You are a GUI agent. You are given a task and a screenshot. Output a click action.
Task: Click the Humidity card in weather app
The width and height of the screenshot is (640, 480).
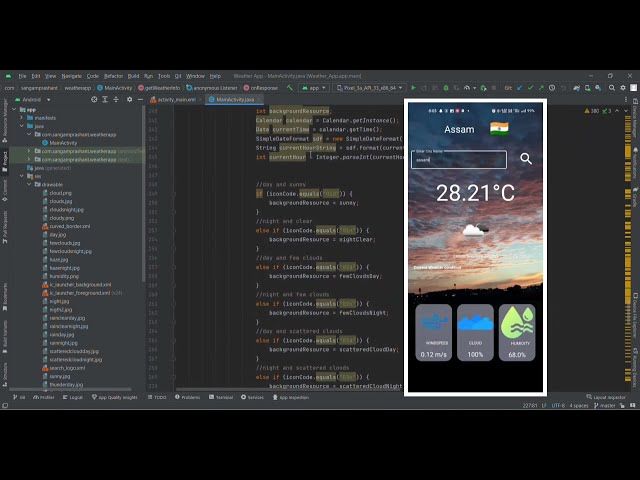pyautogui.click(x=517, y=332)
